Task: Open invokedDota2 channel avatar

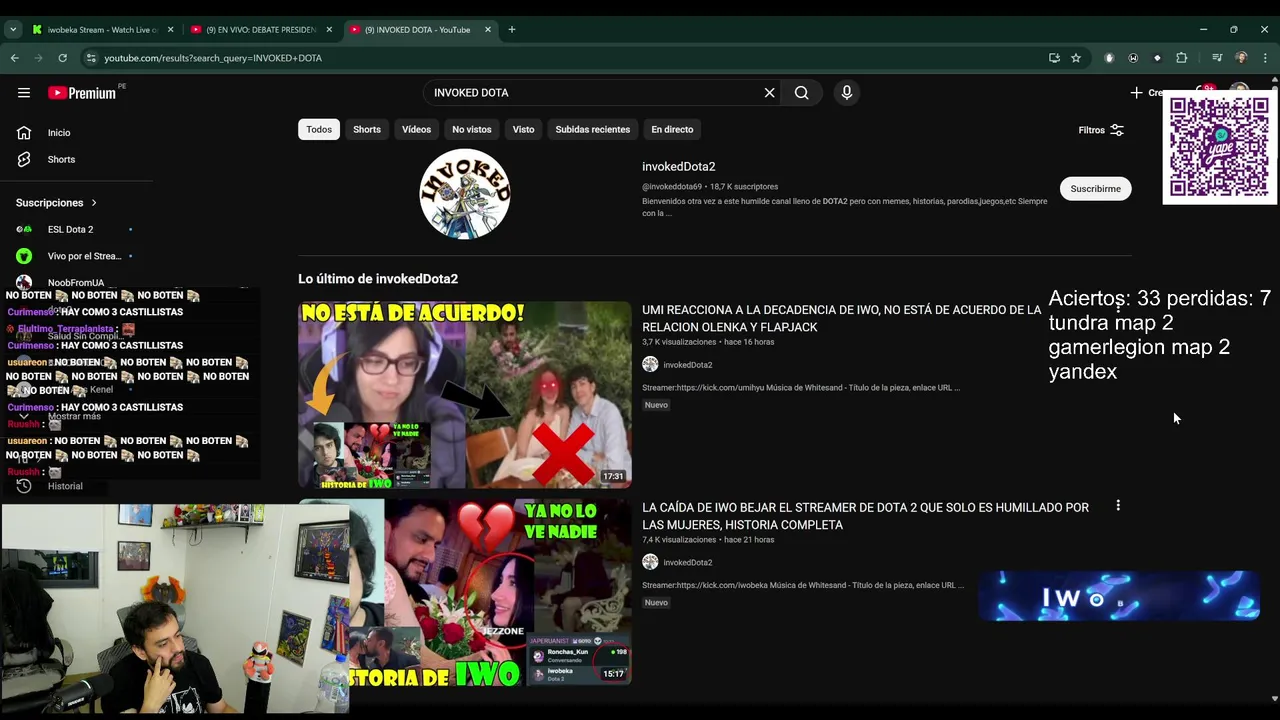Action: (465, 194)
